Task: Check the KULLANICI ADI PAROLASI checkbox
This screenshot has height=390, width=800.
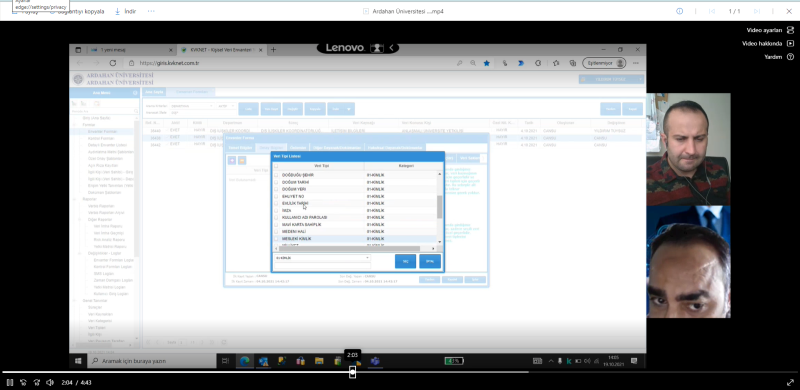Action: [x=277, y=217]
